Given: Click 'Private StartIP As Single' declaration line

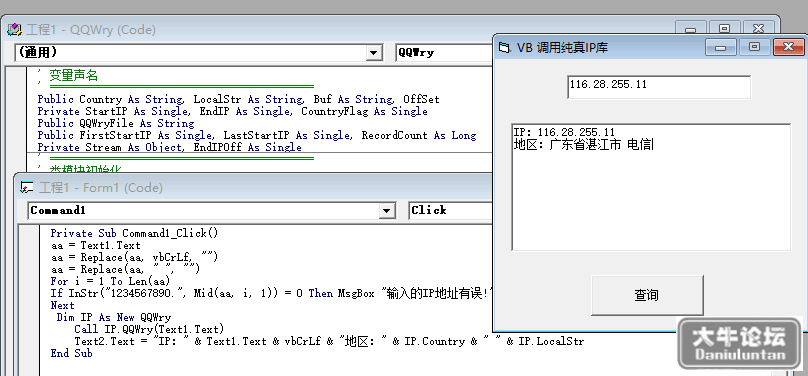Looking at the screenshot, I should (232, 111).
